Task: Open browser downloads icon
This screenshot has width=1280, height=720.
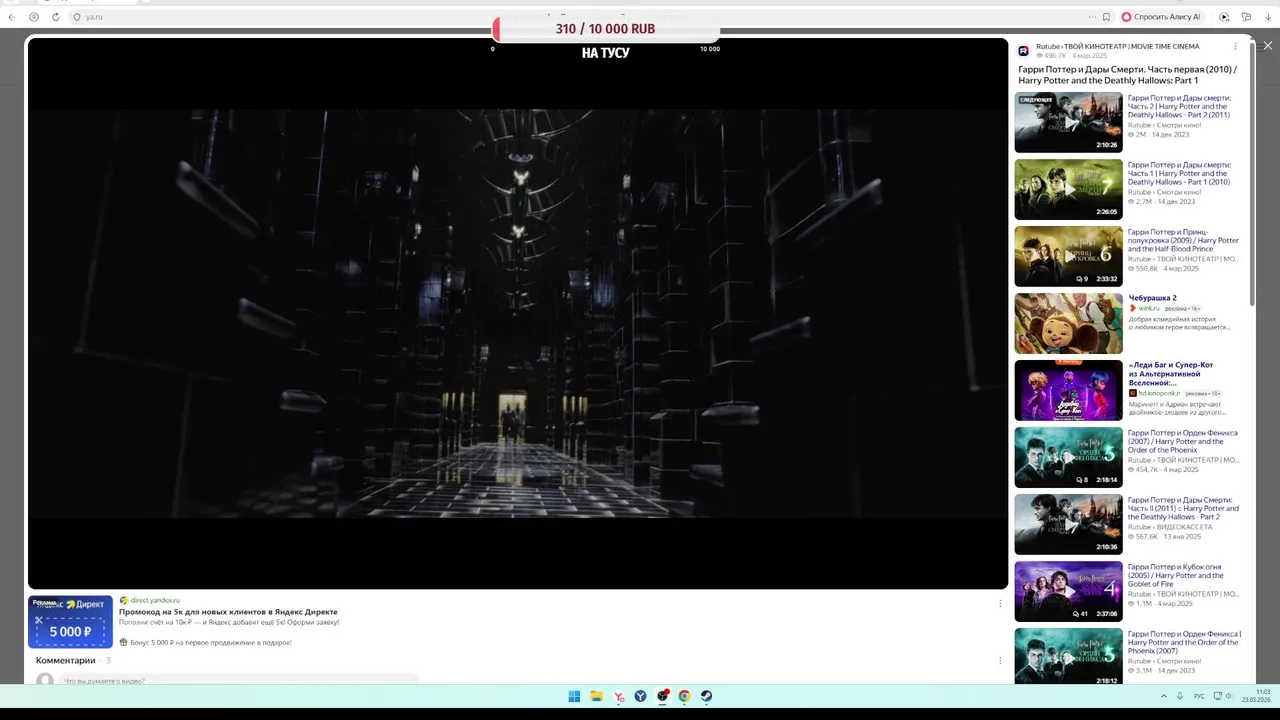Action: pos(1268,17)
